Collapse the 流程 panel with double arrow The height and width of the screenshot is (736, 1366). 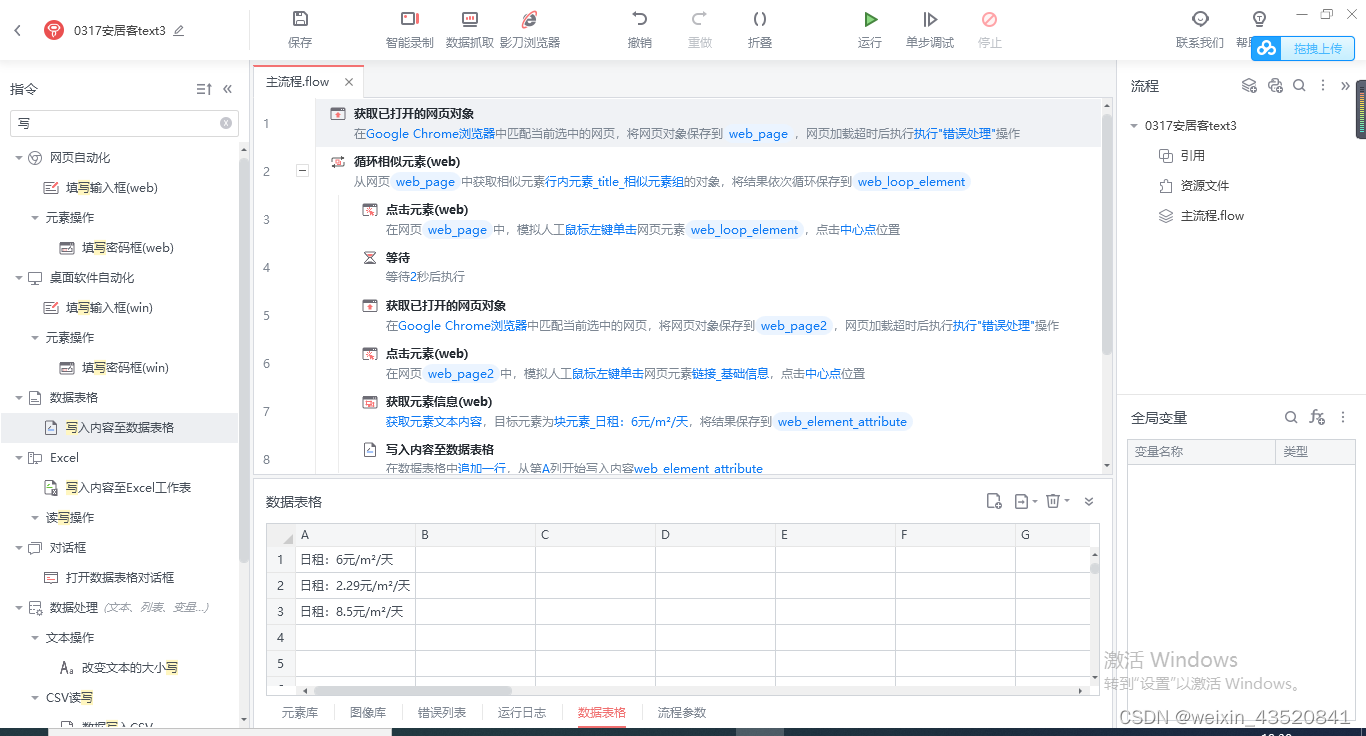click(1346, 86)
